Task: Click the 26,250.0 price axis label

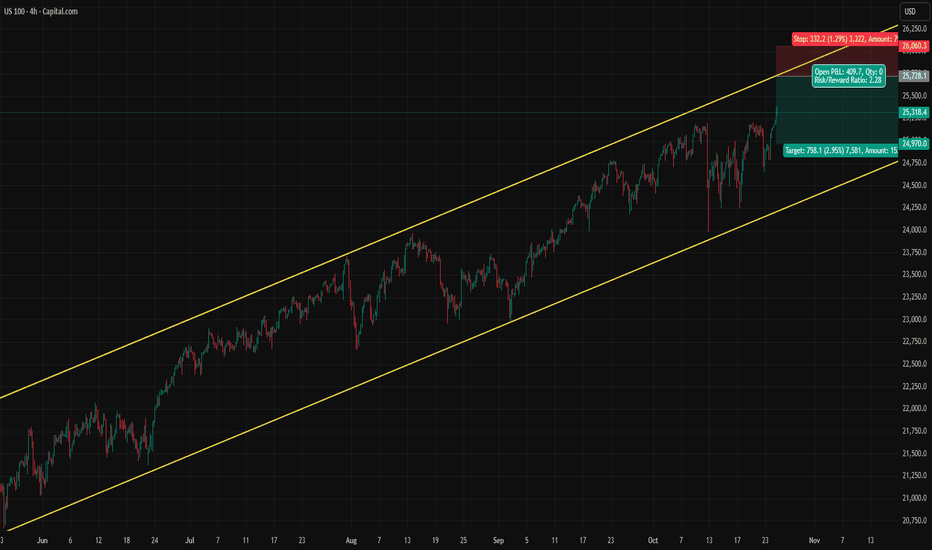Action: 914,29
